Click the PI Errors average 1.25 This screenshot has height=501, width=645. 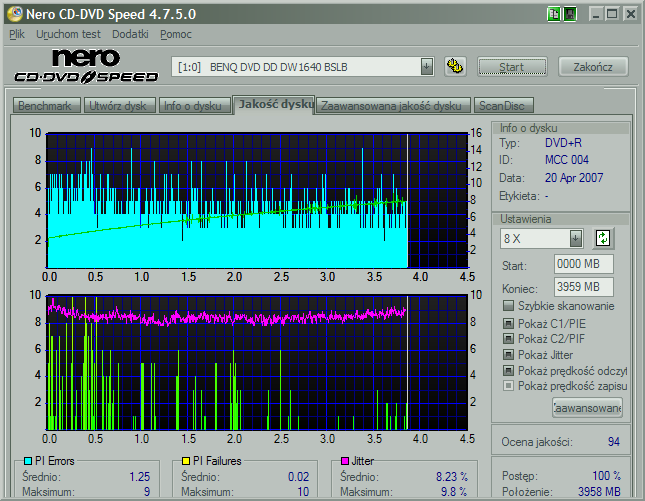point(139,477)
